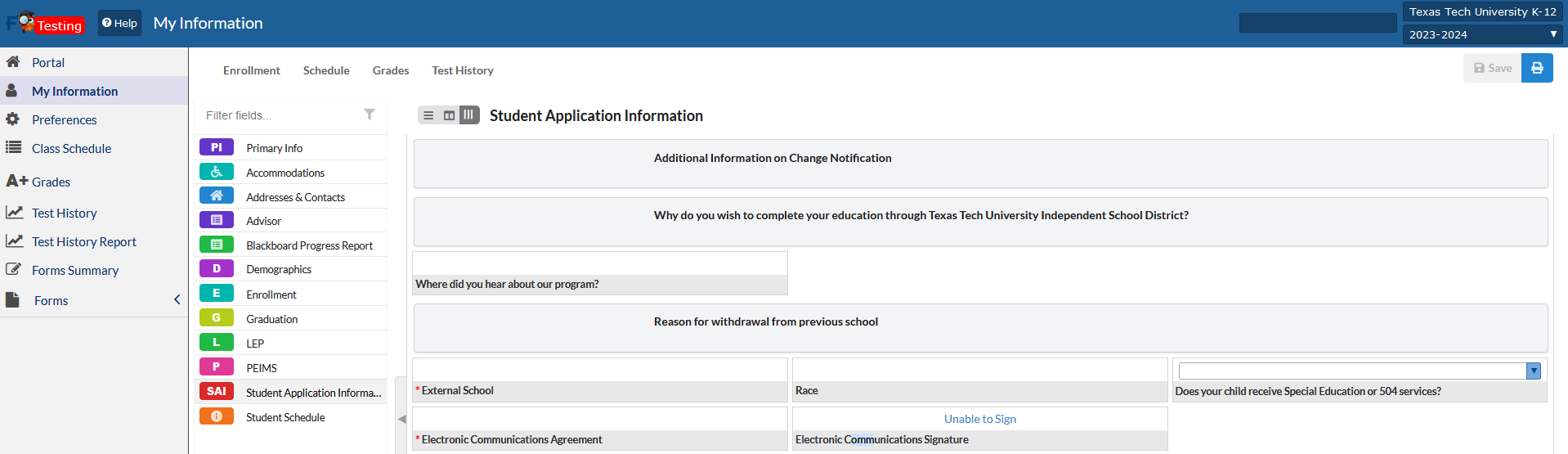Click the Student Schedule orange info icon
This screenshot has height=454, width=1568.
tap(217, 416)
